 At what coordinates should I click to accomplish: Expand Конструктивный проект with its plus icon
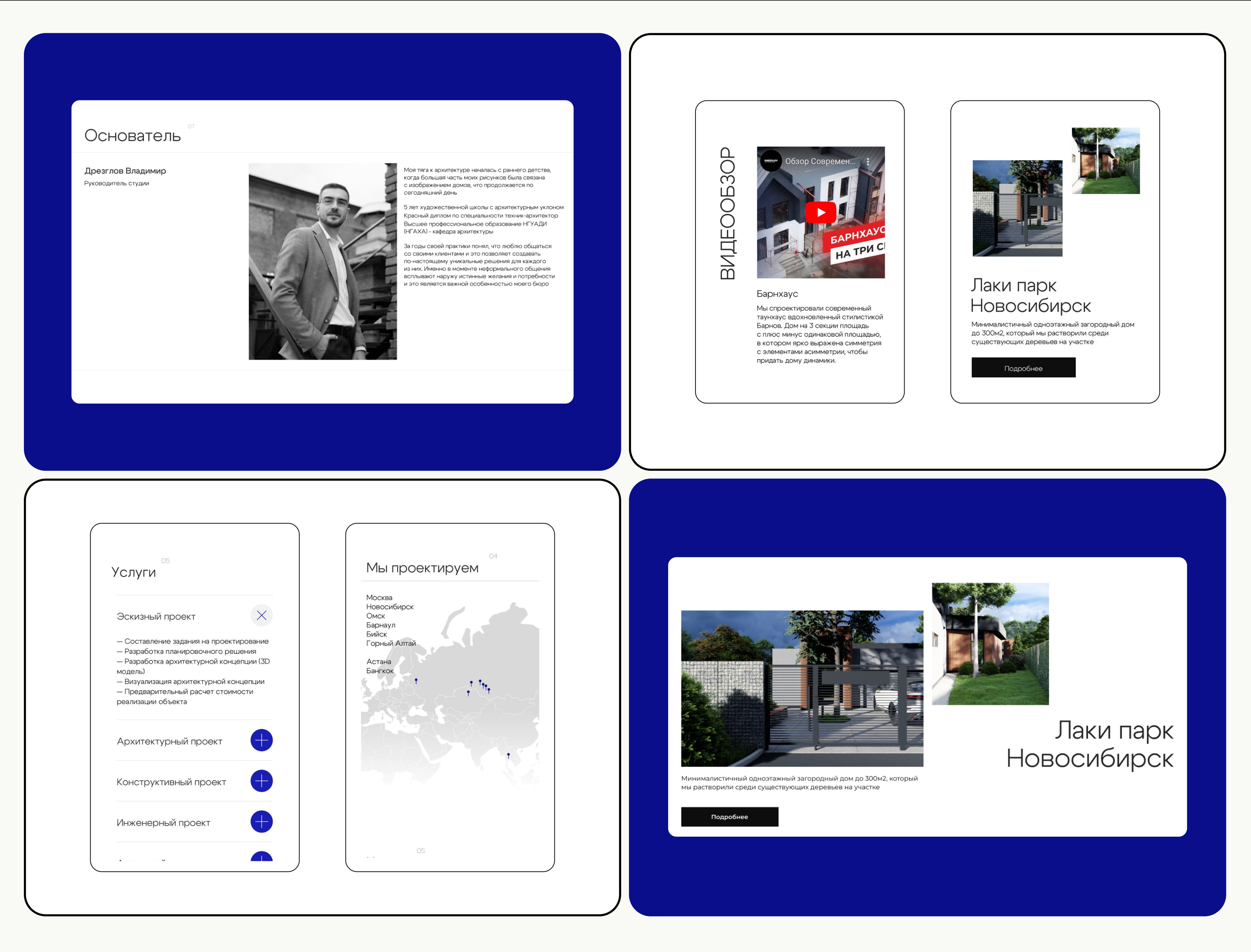pyautogui.click(x=261, y=781)
